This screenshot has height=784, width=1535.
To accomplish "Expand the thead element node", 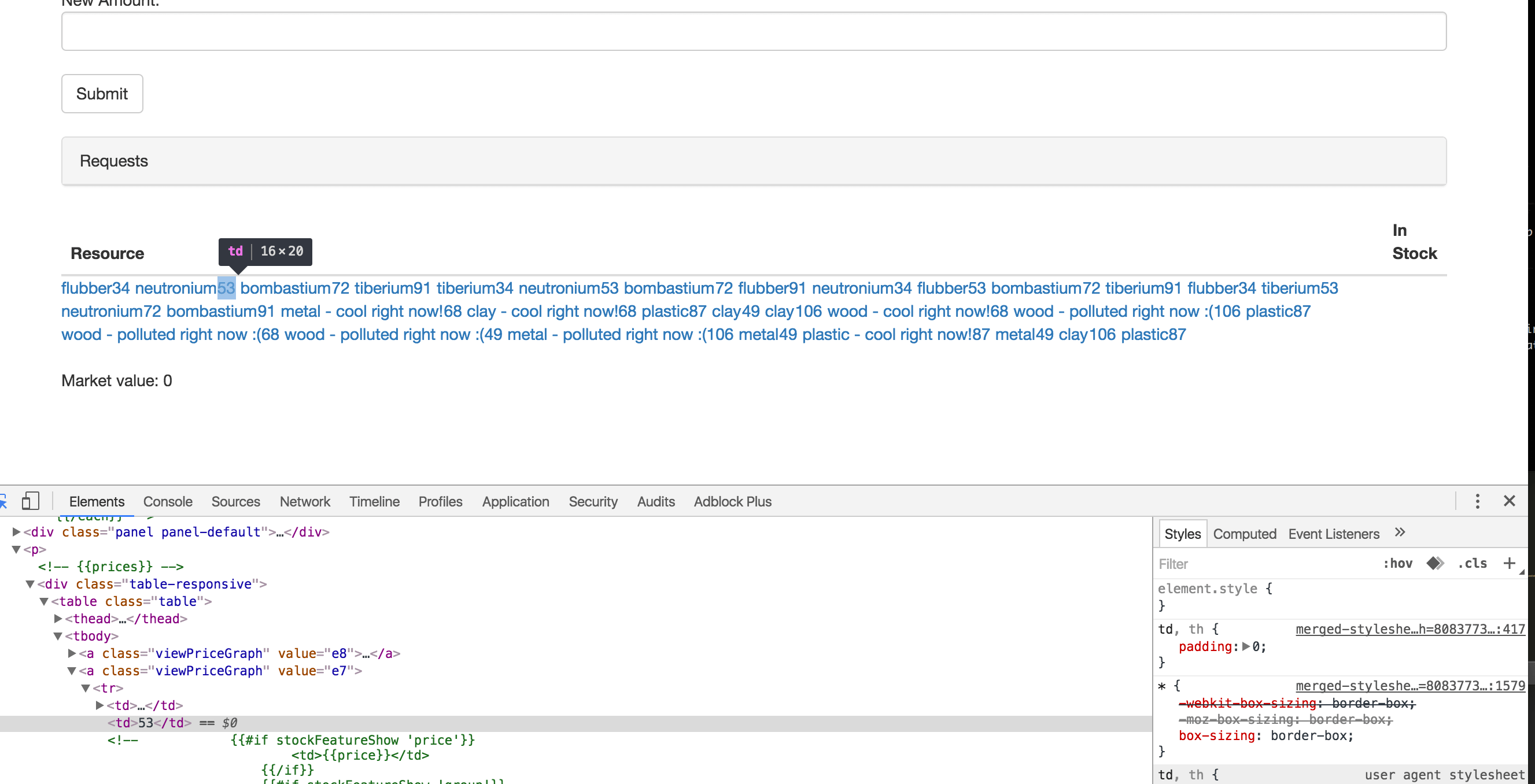I will click(57, 619).
